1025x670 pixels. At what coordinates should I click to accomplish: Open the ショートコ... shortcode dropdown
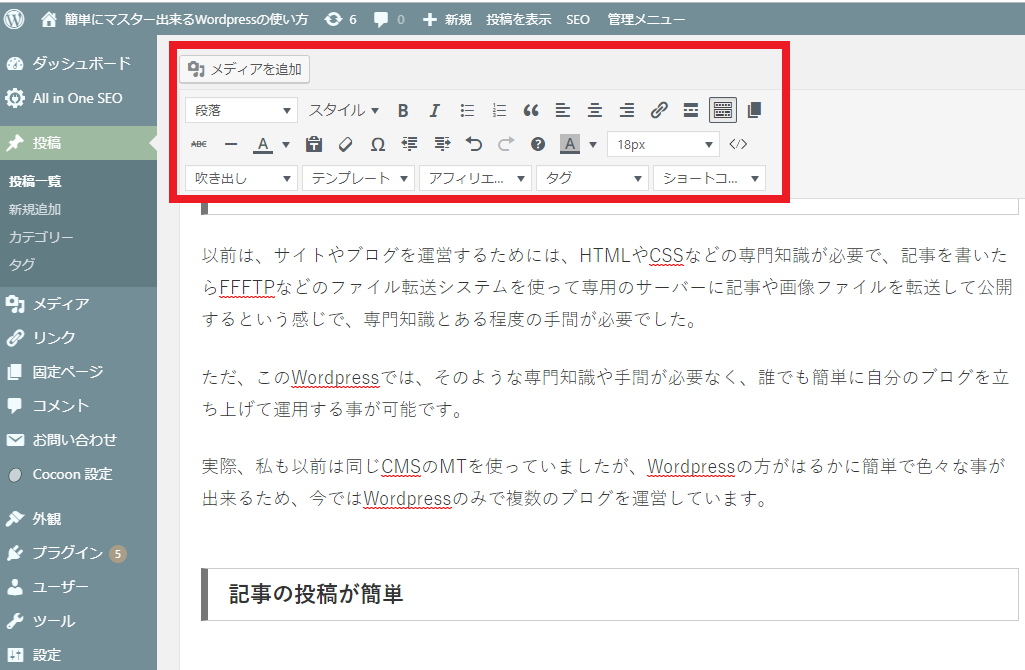pyautogui.click(x=709, y=178)
